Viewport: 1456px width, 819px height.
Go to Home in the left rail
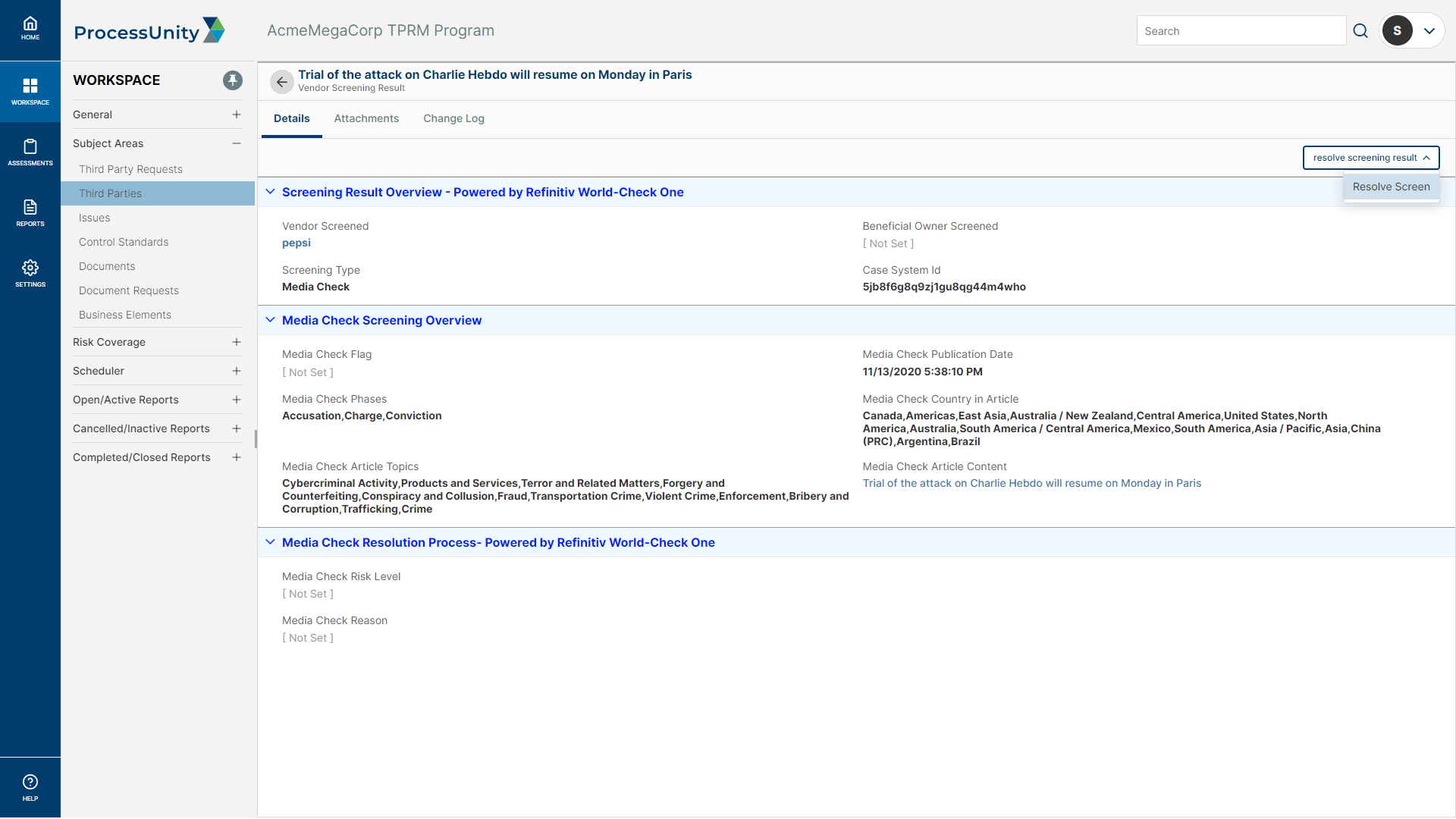(30, 29)
